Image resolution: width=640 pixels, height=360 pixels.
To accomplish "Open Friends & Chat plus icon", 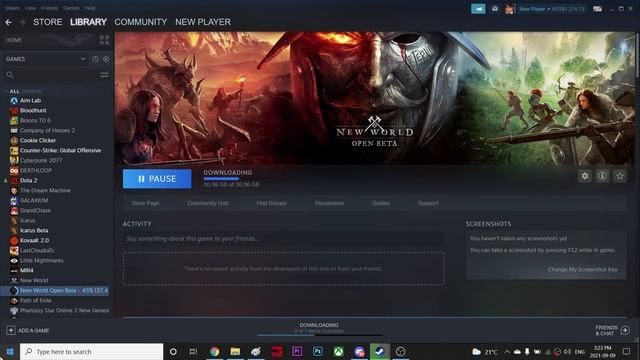I will (x=625, y=330).
